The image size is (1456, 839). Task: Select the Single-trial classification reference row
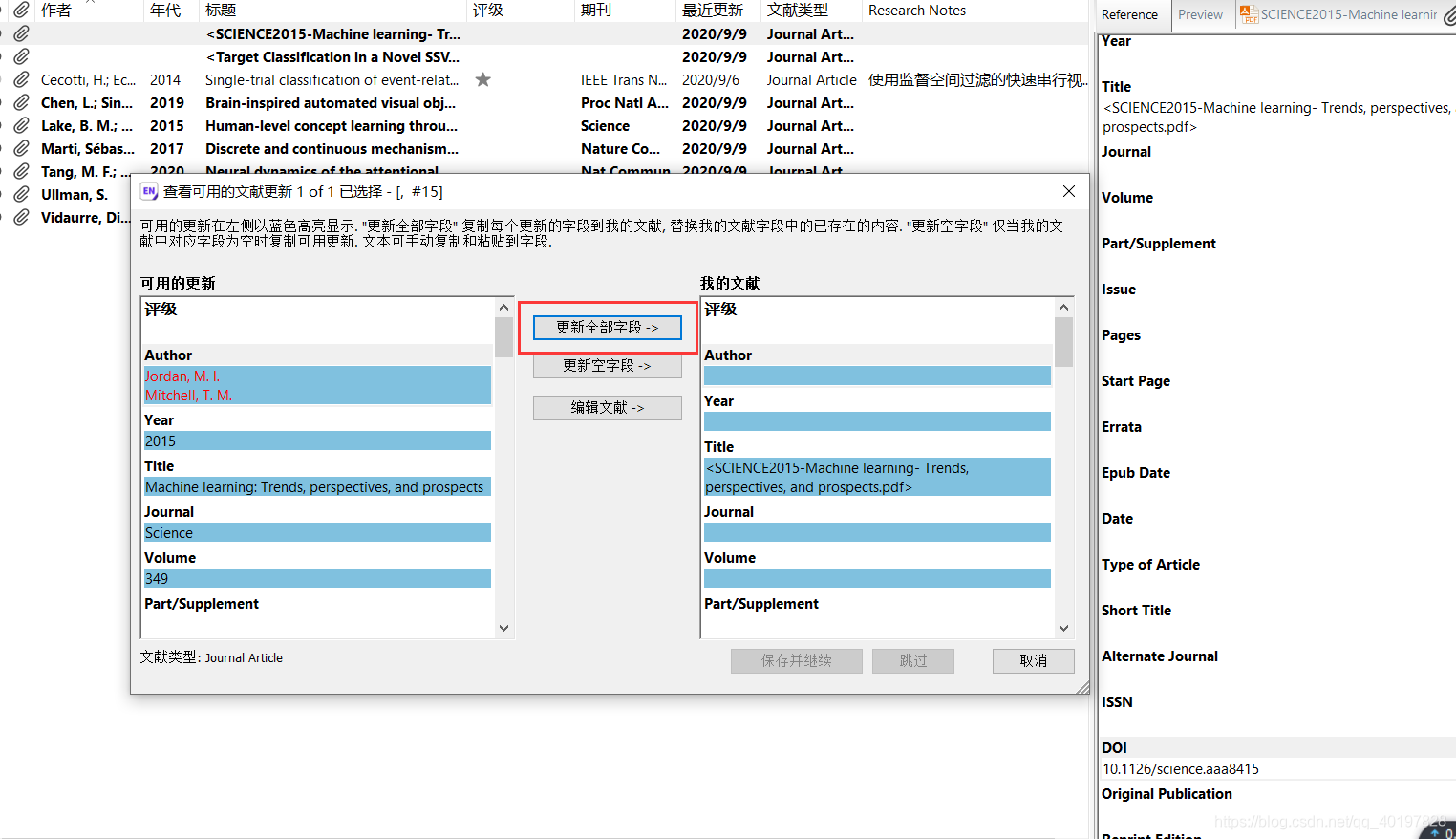point(545,79)
